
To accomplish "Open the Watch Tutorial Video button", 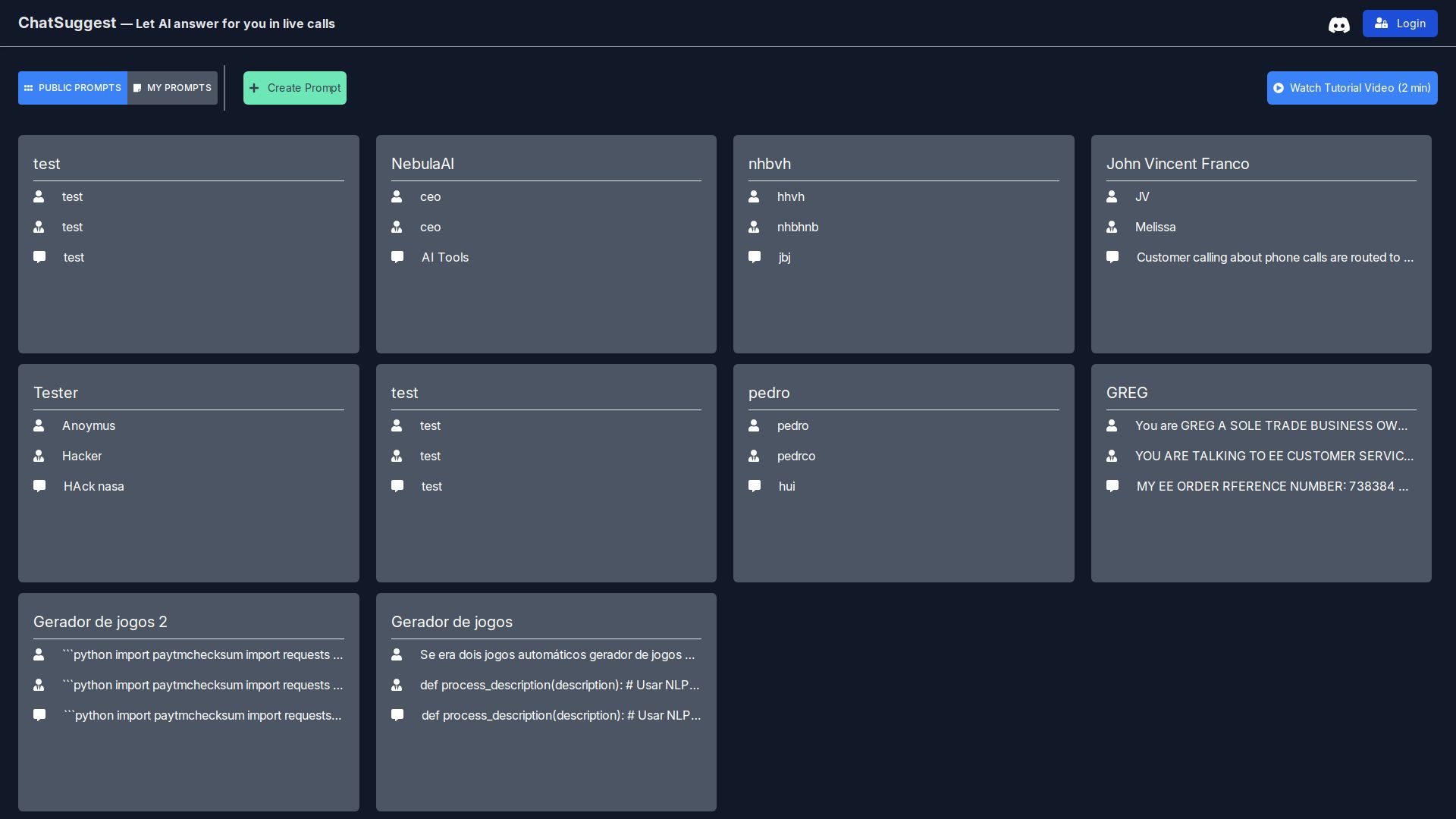I will pyautogui.click(x=1352, y=88).
